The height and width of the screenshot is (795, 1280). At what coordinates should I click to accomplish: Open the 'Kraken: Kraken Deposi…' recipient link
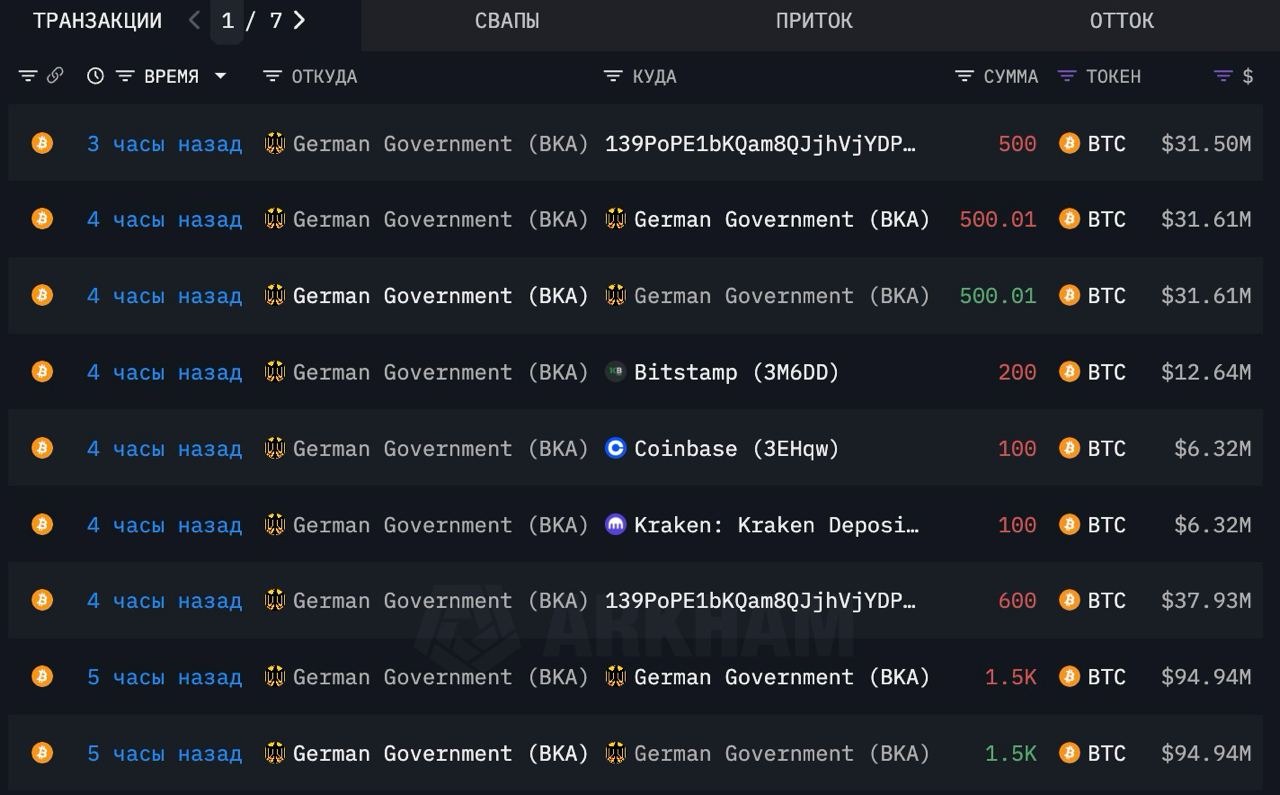pos(776,525)
